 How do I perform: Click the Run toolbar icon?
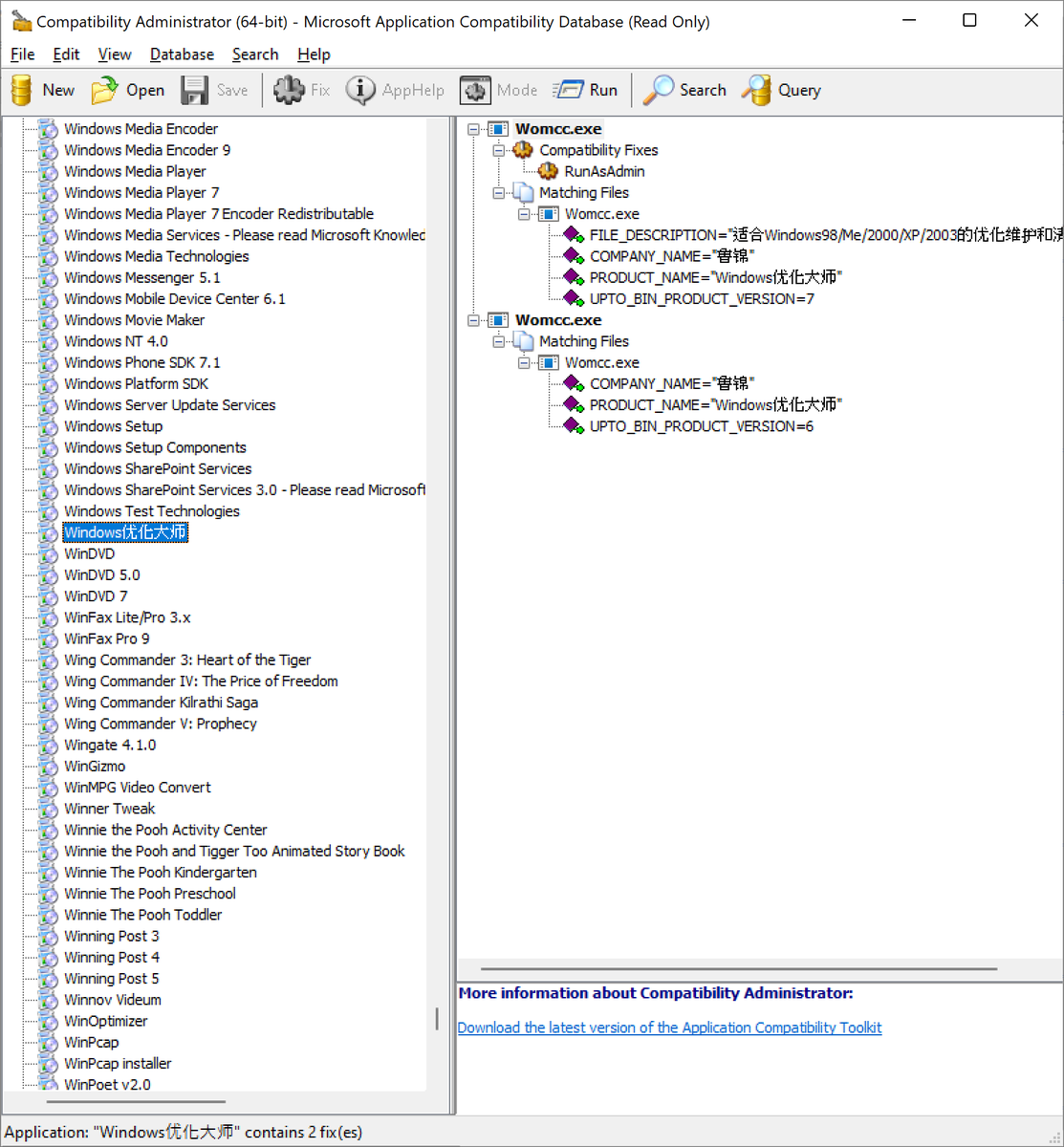tap(568, 90)
